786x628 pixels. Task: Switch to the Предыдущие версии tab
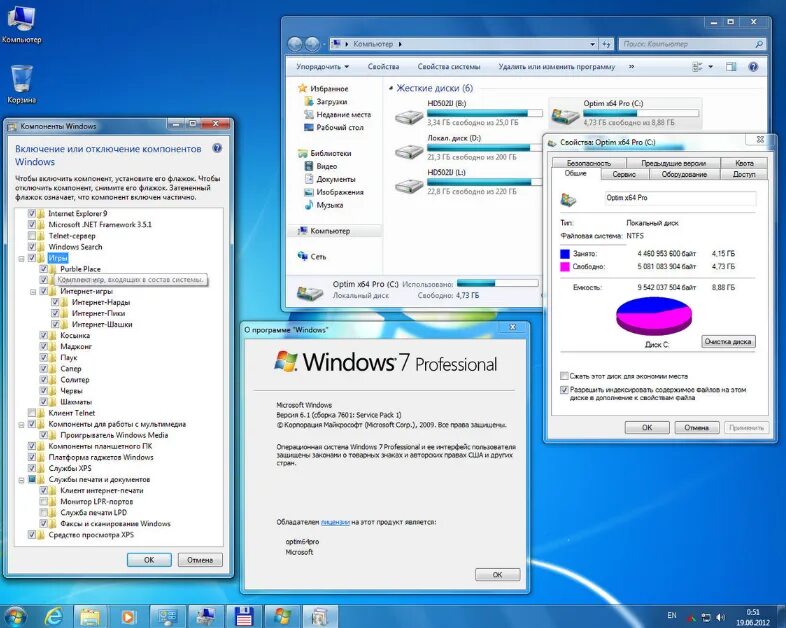coord(673,163)
